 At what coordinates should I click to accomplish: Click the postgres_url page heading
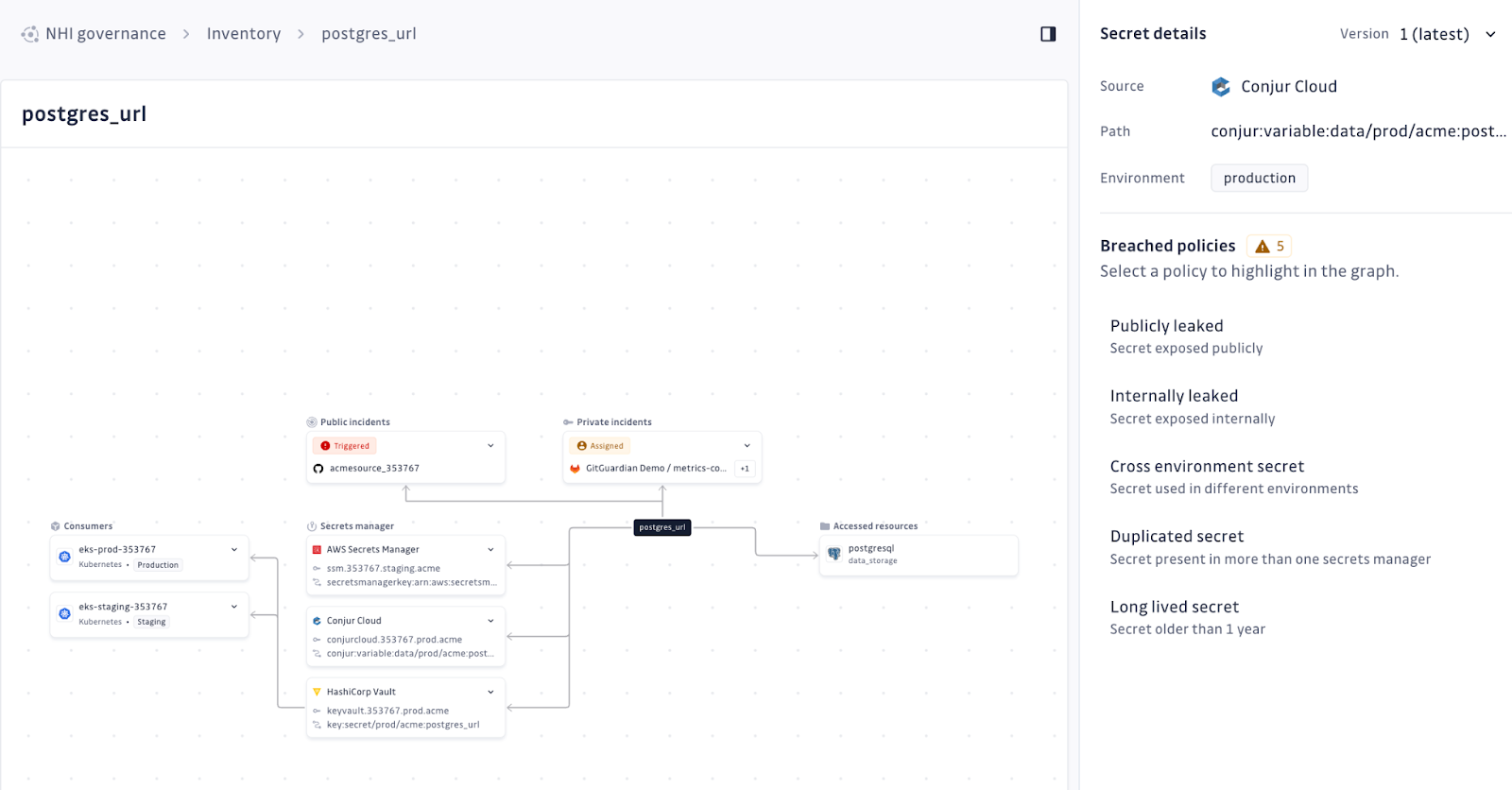[84, 114]
